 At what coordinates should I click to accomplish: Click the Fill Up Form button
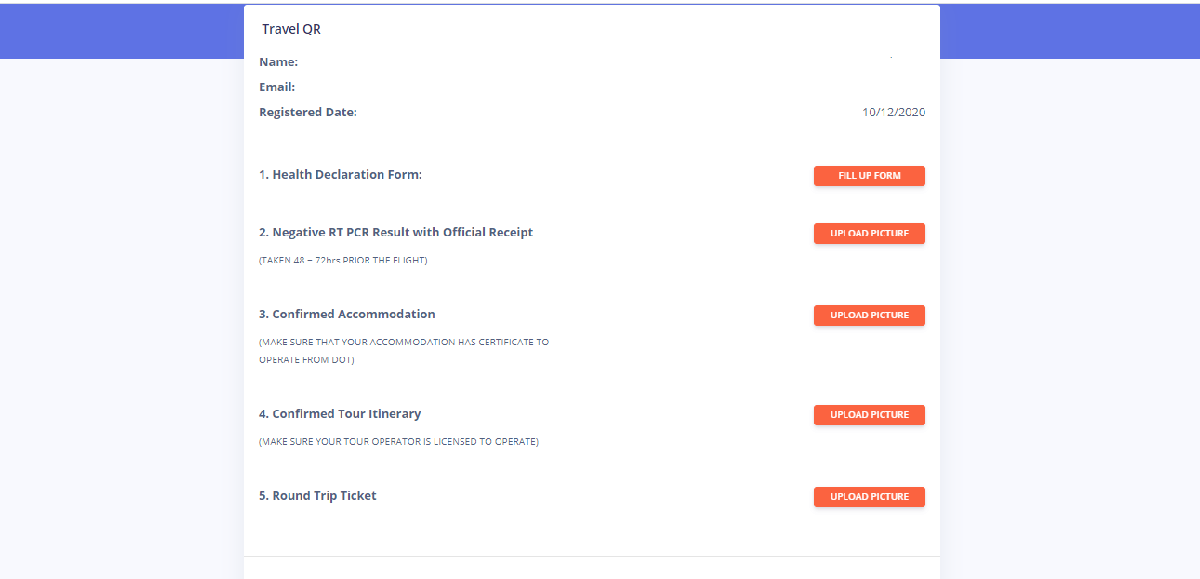[x=869, y=176]
